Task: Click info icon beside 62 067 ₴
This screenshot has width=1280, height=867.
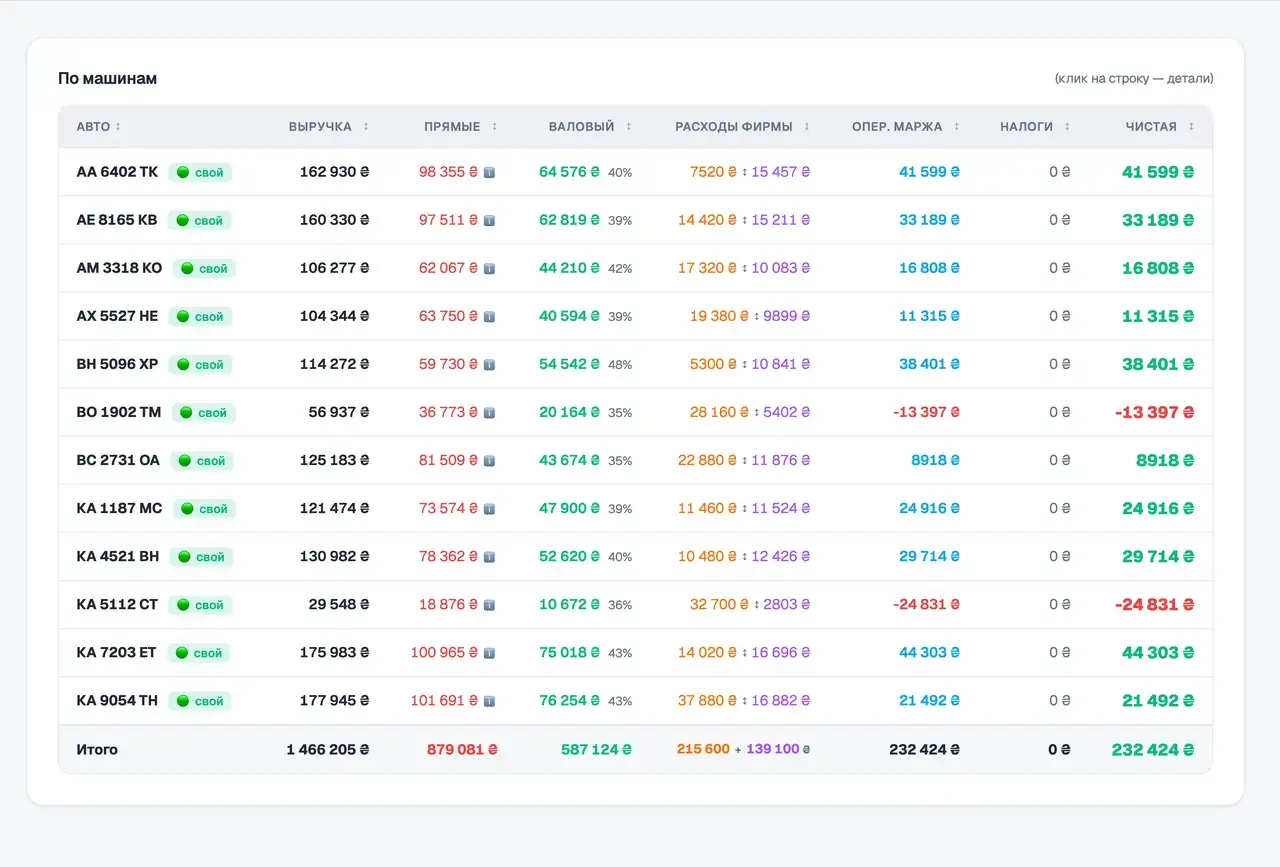Action: (489, 268)
